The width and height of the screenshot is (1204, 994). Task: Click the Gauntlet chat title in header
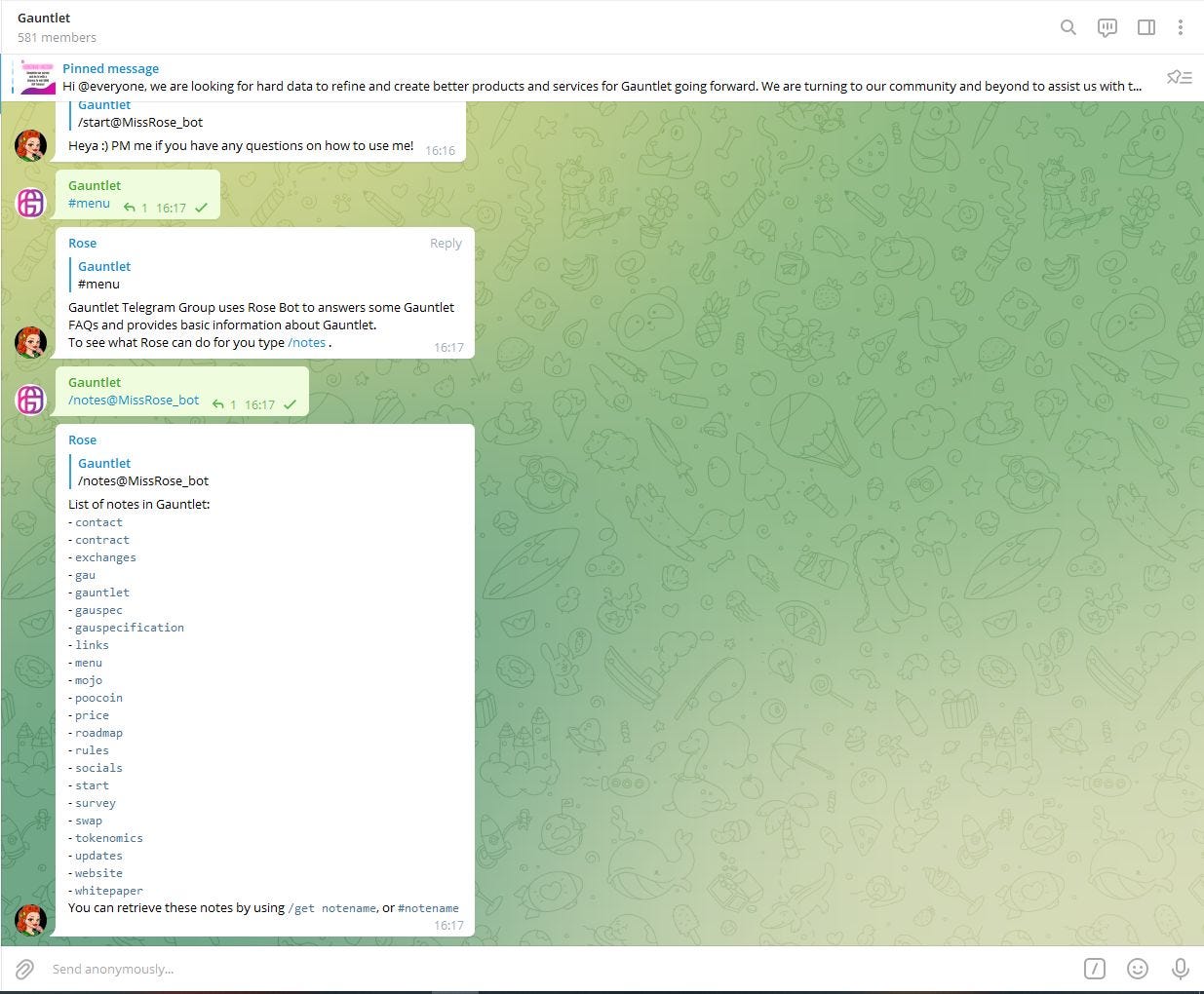tap(44, 18)
